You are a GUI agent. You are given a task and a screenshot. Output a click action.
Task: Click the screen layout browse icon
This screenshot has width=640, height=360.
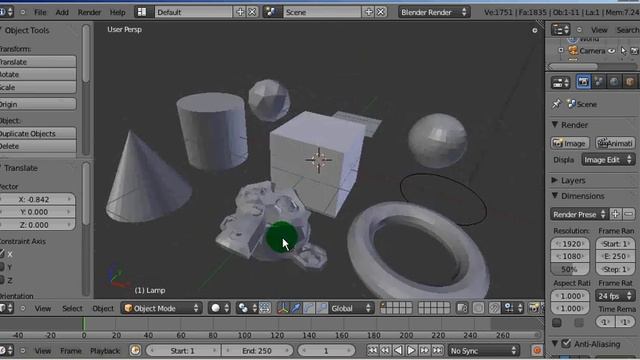(142, 12)
